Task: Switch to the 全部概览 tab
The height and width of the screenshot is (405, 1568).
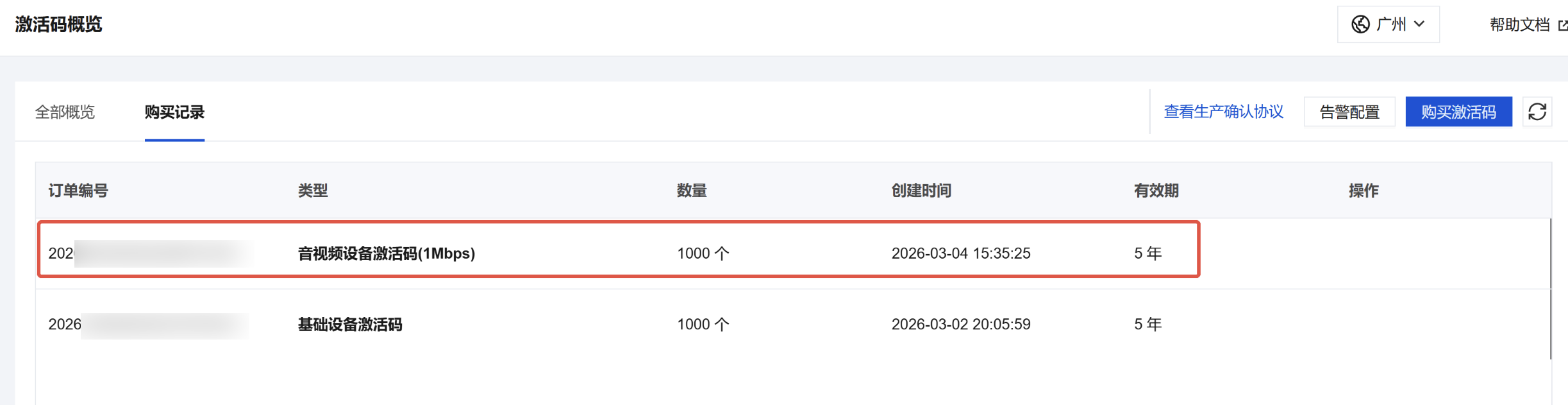Action: 65,112
